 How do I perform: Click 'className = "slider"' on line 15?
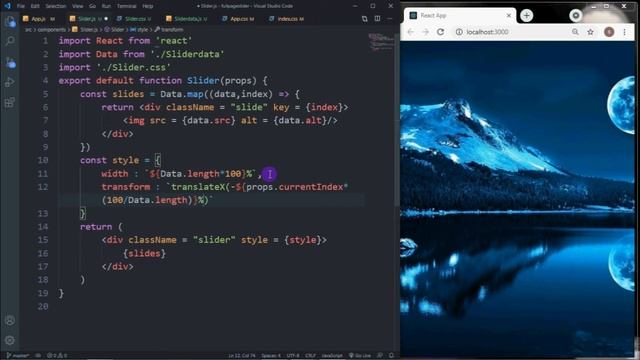(x=182, y=240)
